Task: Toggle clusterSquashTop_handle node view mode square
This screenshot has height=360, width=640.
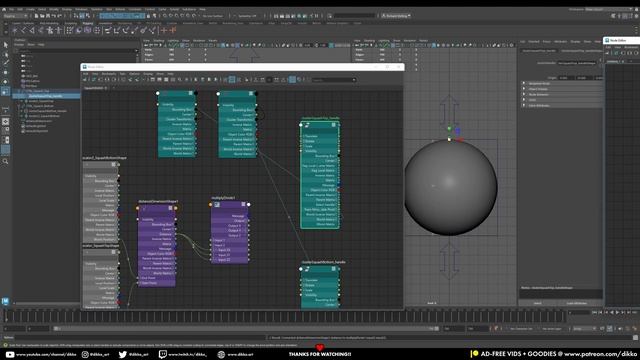Action: click(333, 125)
